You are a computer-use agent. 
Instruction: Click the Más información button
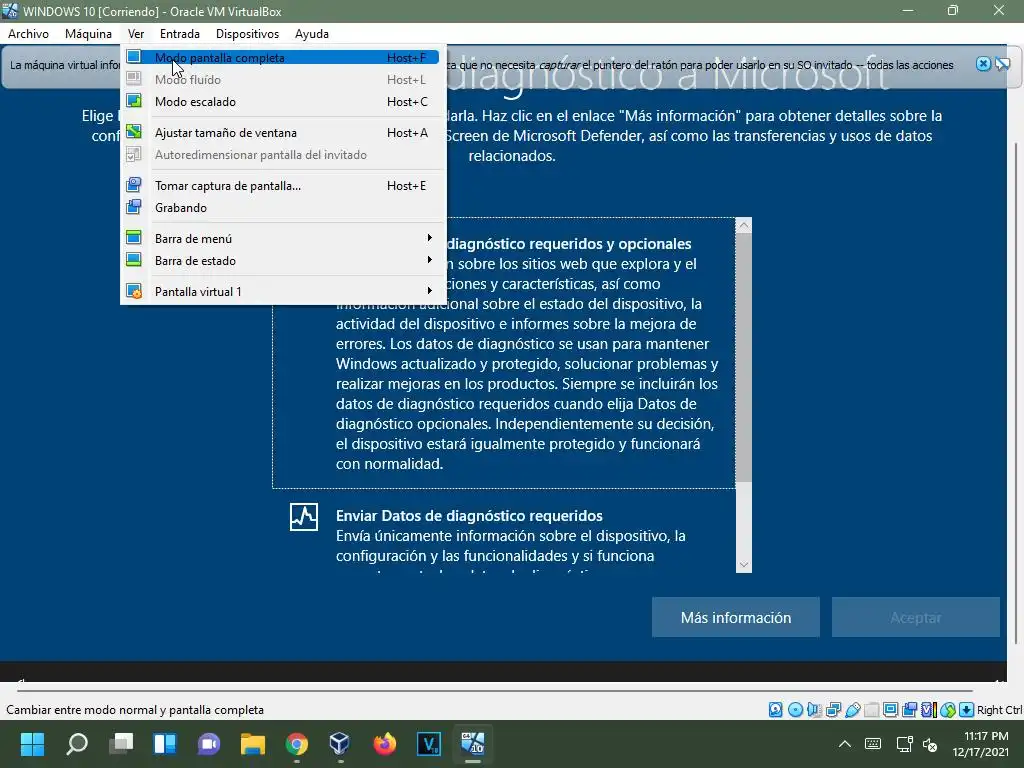tap(735, 617)
